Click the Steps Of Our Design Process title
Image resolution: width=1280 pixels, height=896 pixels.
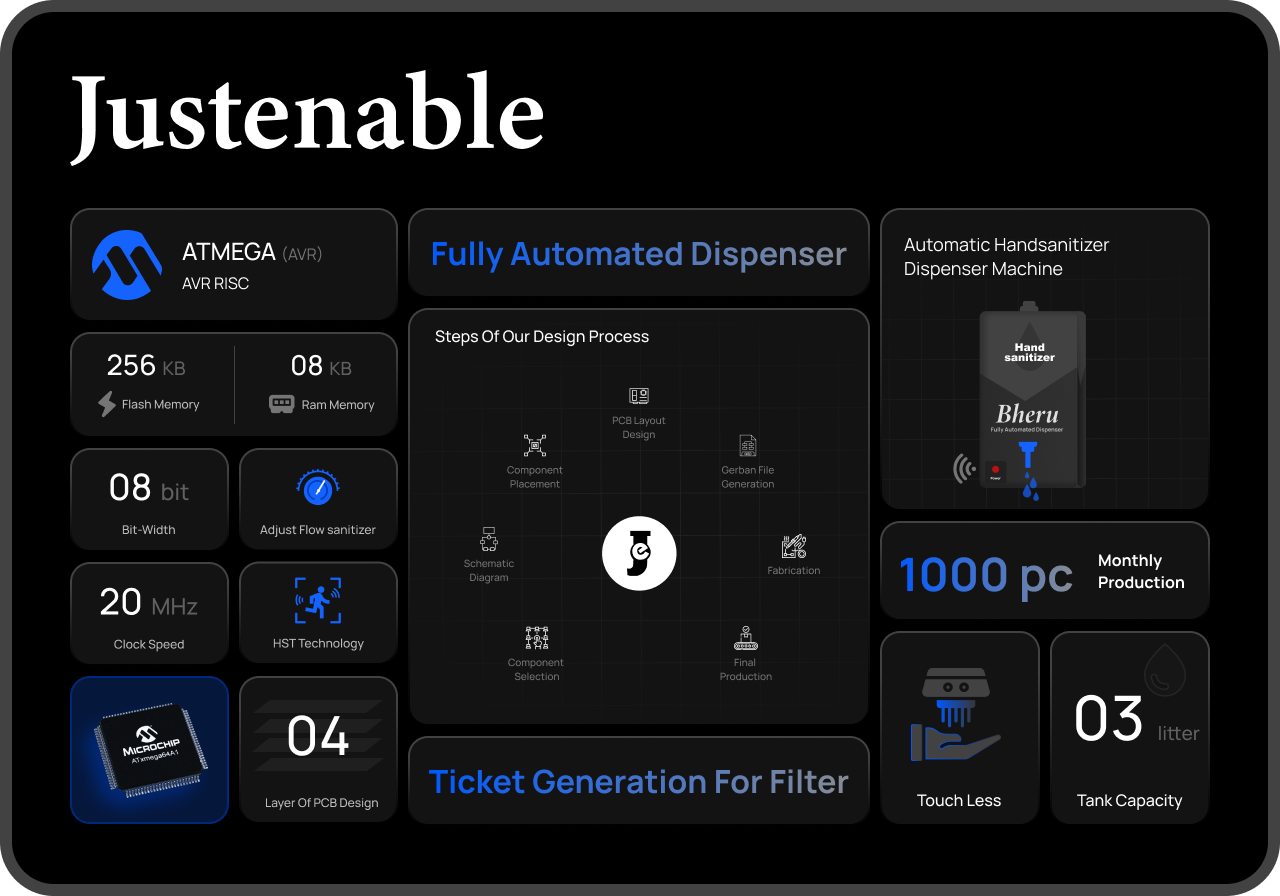pos(542,336)
